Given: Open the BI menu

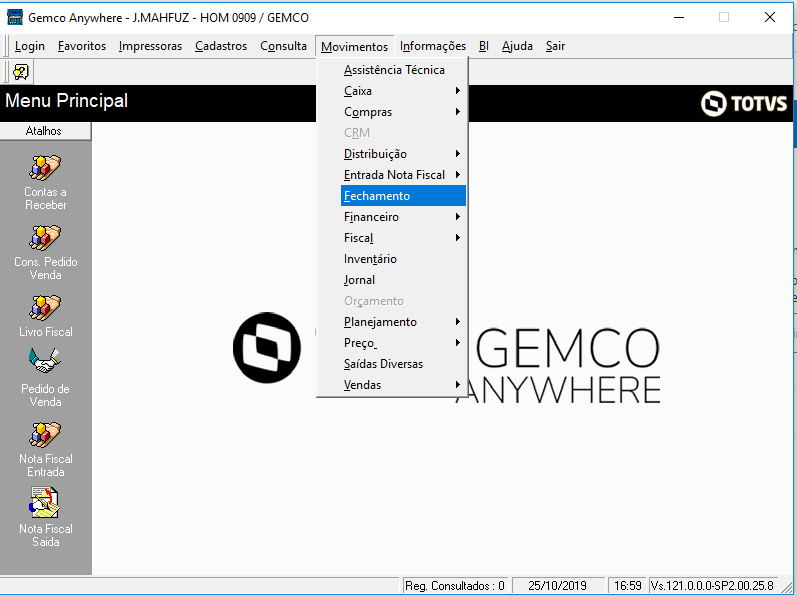Looking at the screenshot, I should click(x=484, y=46).
